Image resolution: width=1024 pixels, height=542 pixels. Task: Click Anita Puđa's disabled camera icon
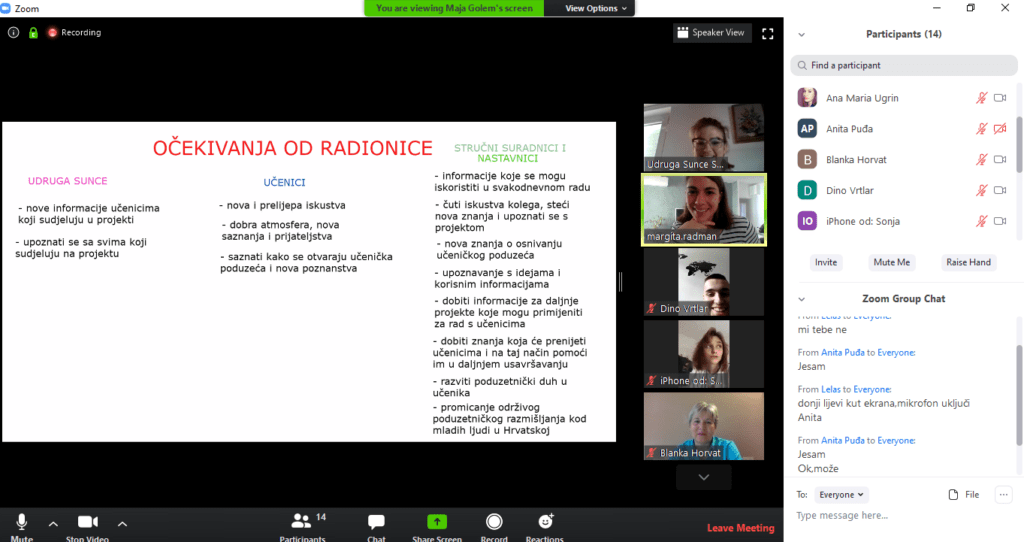(1000, 129)
